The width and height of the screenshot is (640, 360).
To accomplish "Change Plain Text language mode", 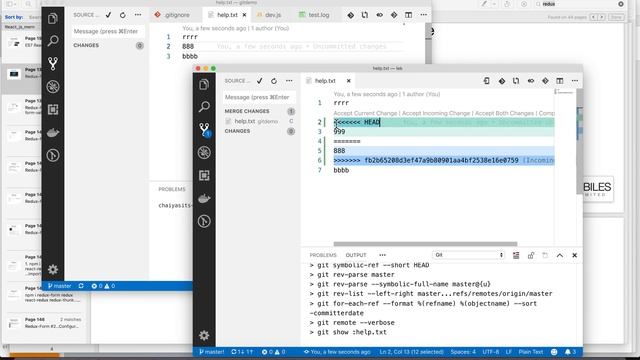I will (531, 352).
